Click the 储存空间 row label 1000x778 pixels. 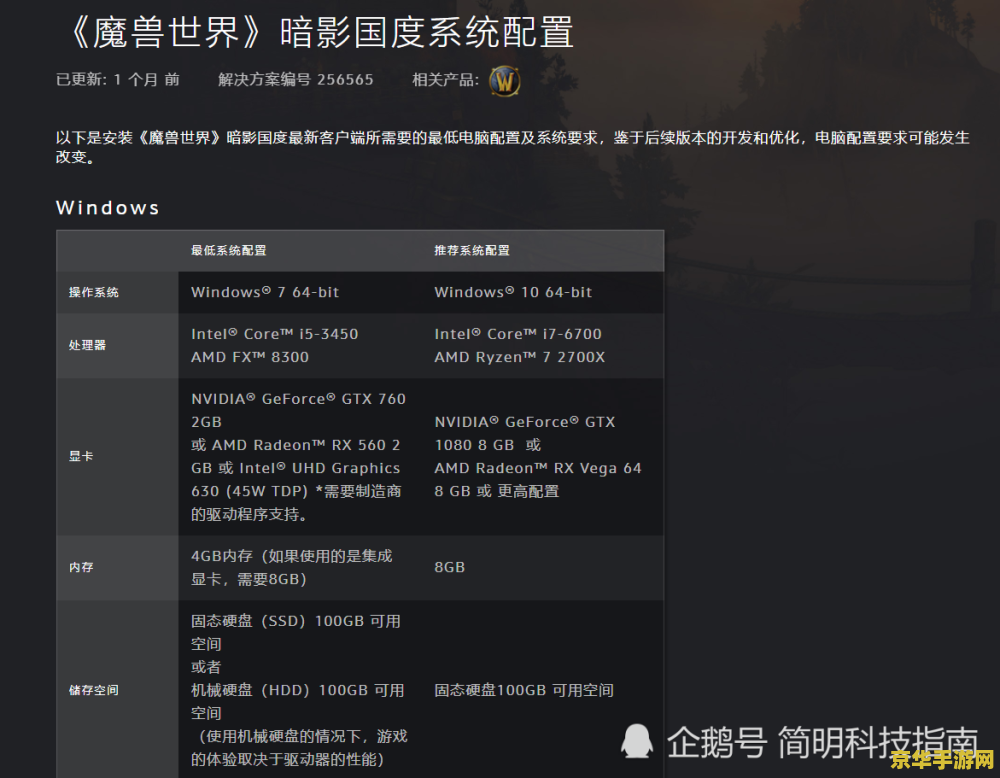(x=94, y=691)
